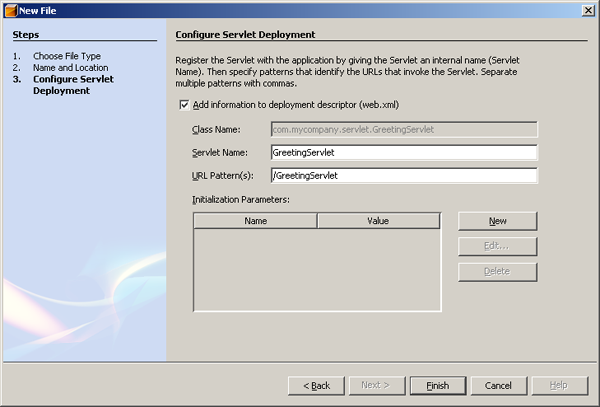
Task: Click the empty initialization parameters table area
Action: pos(316,269)
